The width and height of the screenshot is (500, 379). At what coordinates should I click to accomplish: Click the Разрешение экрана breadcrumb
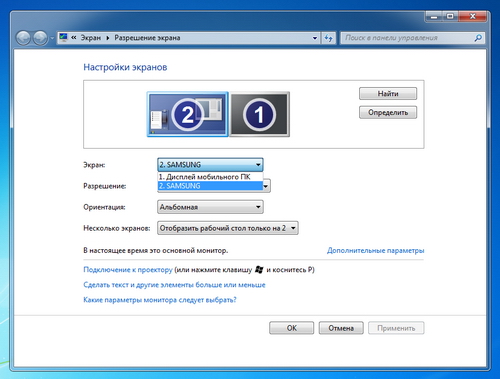point(147,38)
